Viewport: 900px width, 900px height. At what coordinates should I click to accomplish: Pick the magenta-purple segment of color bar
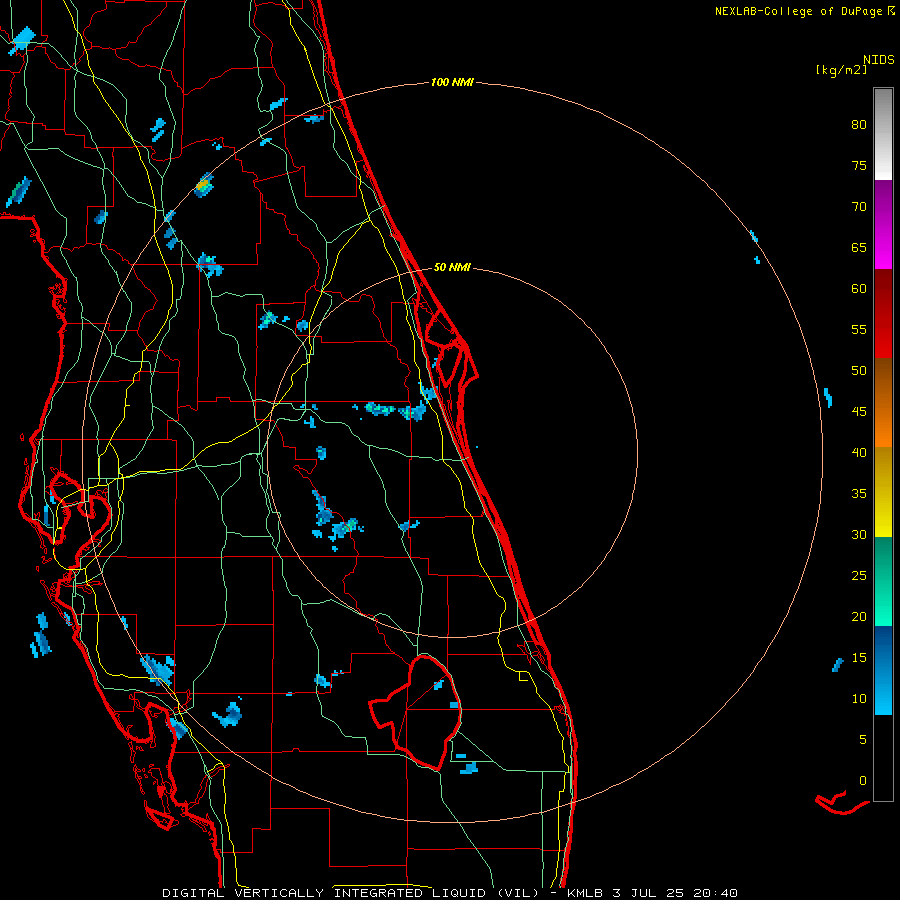883,224
